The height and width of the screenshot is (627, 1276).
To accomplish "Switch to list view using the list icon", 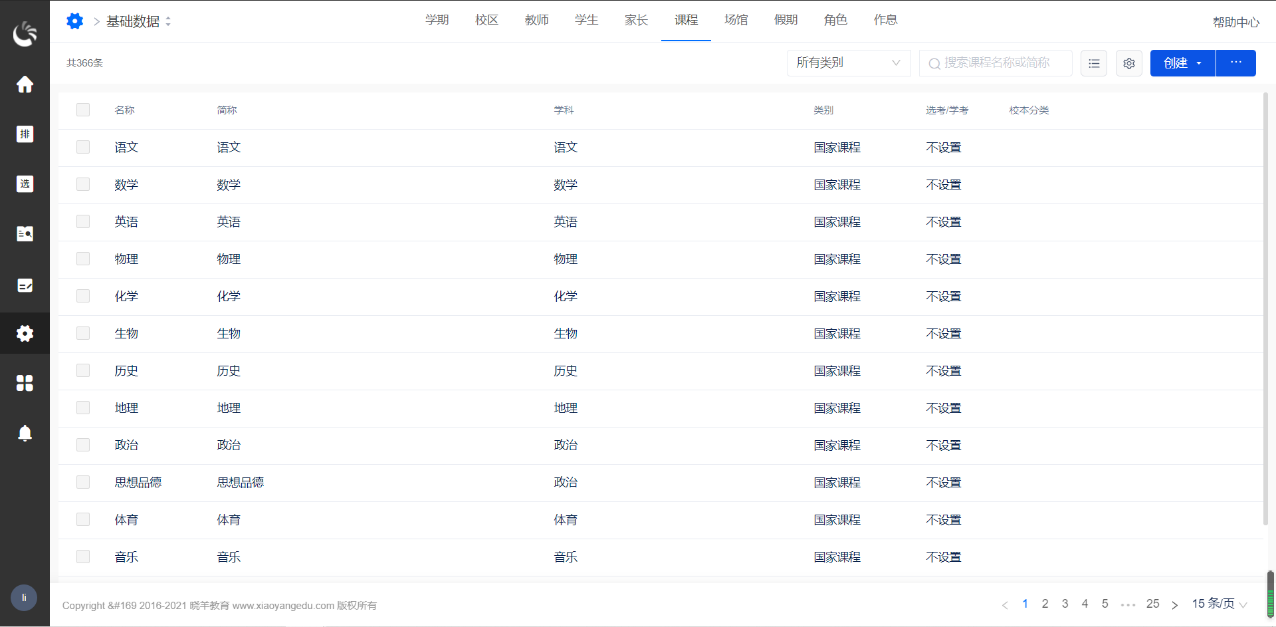I will (1093, 62).
